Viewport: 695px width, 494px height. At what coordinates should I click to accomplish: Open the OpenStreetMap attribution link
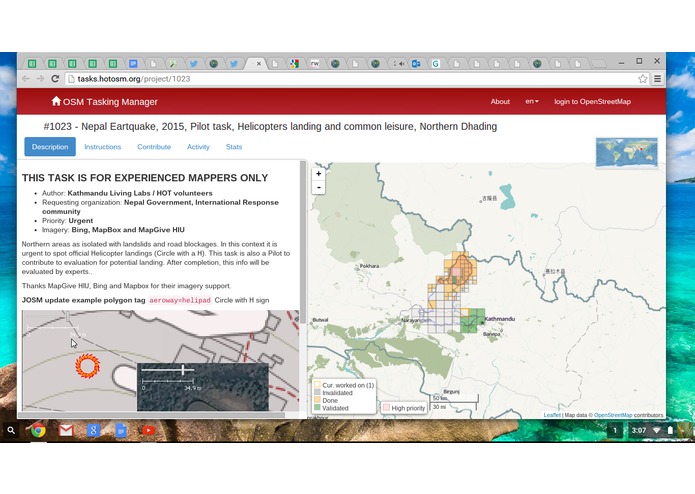(x=613, y=415)
